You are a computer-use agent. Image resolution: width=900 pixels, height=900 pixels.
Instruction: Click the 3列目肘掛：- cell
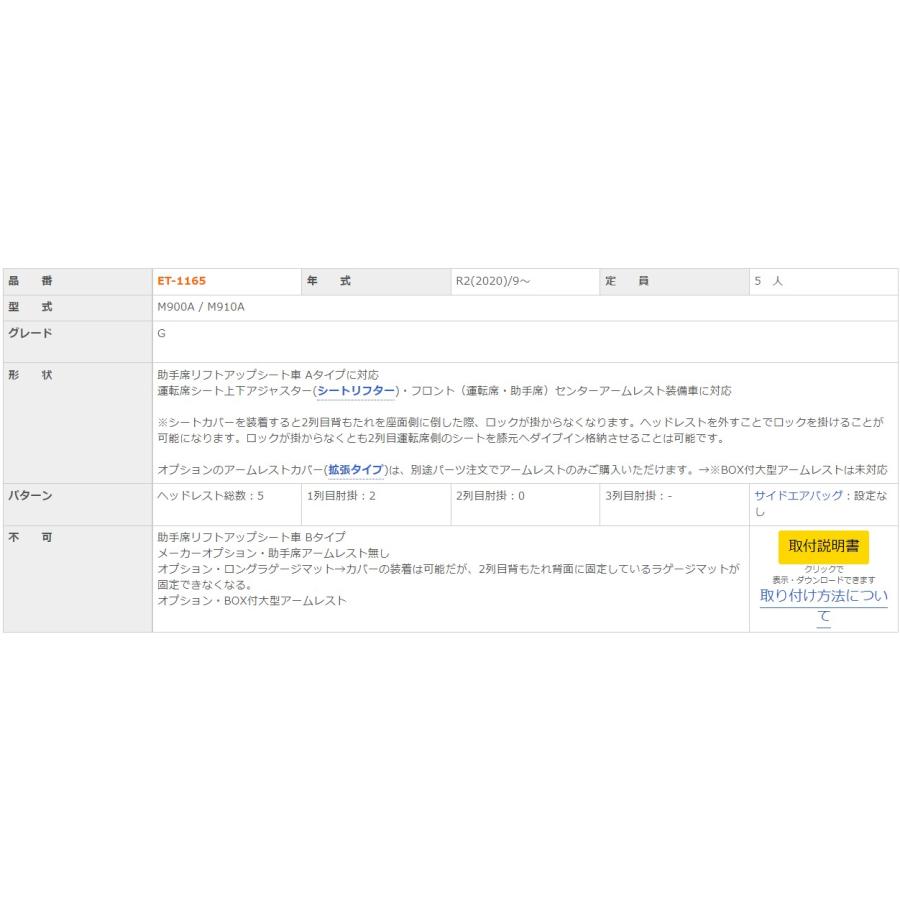pyautogui.click(x=638, y=495)
